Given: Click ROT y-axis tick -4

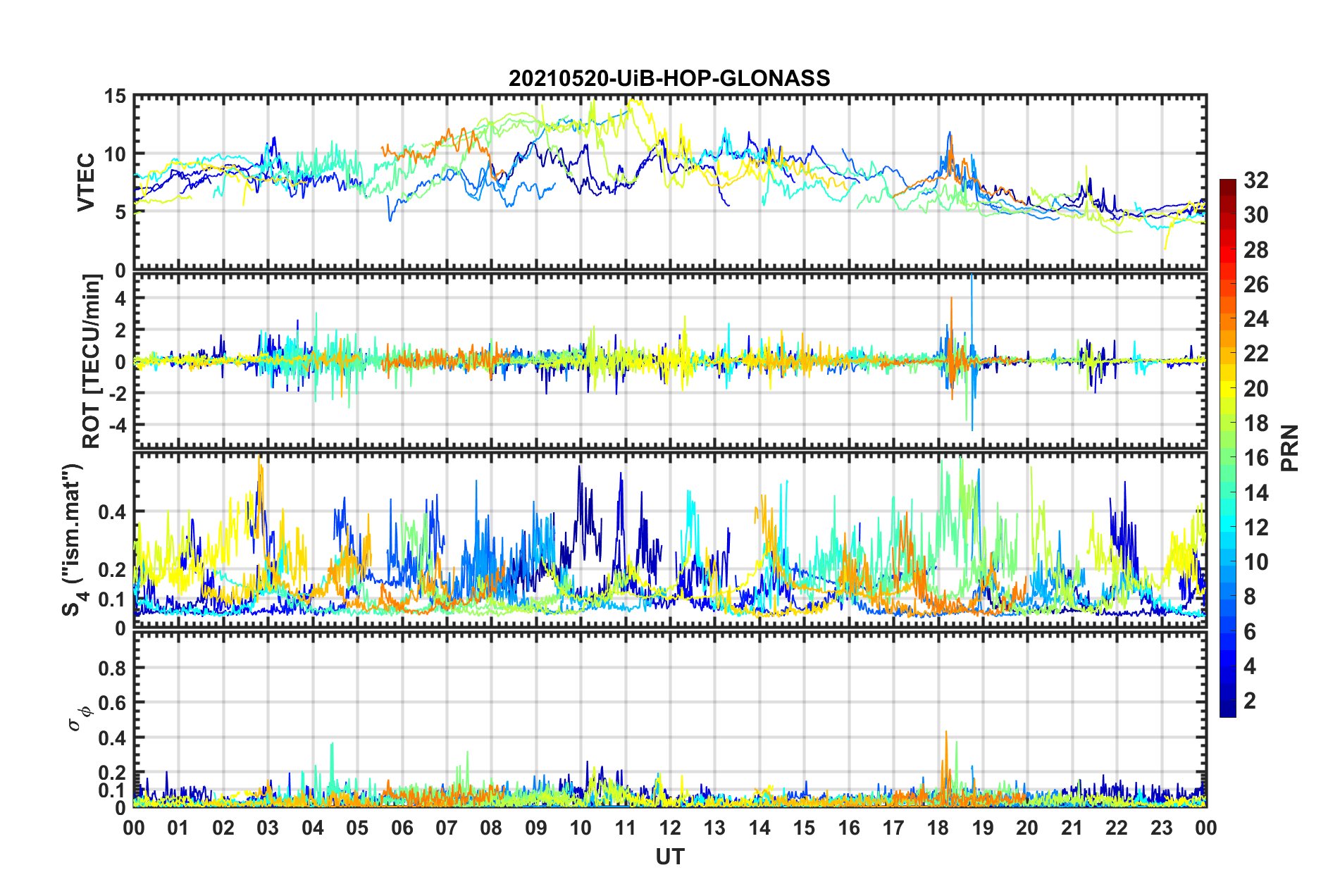Looking at the screenshot, I should point(118,425).
